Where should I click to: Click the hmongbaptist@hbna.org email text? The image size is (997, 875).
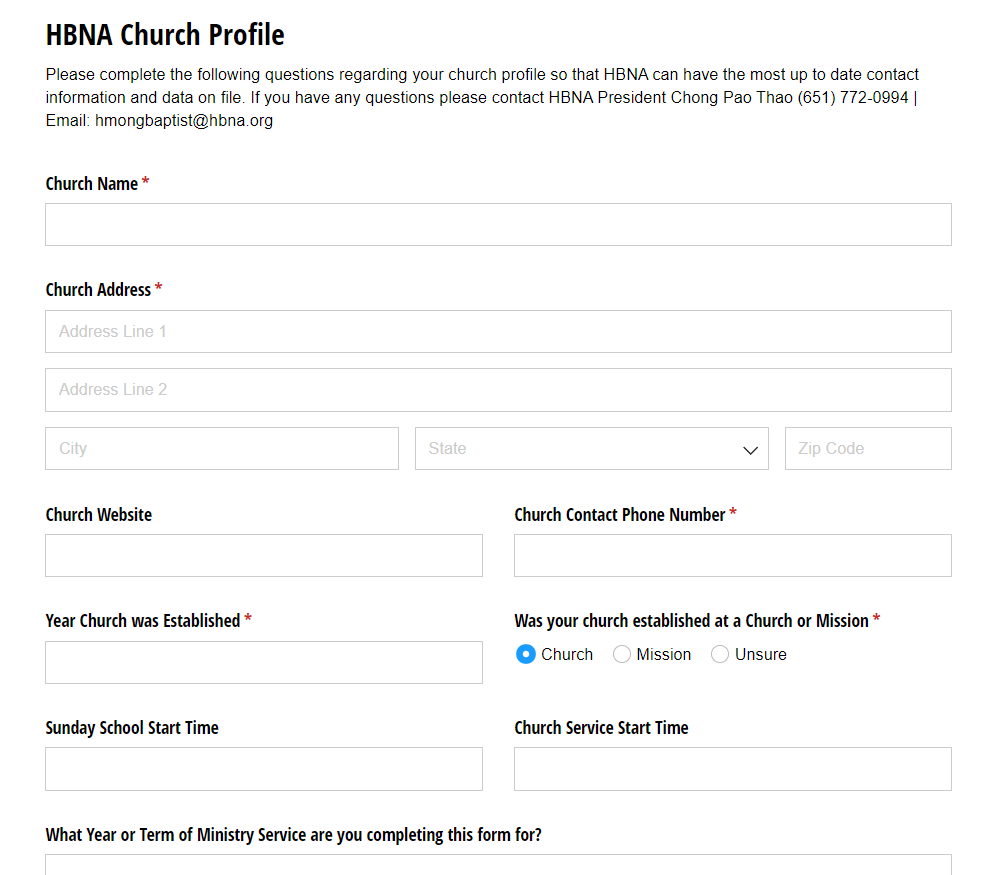click(x=184, y=120)
